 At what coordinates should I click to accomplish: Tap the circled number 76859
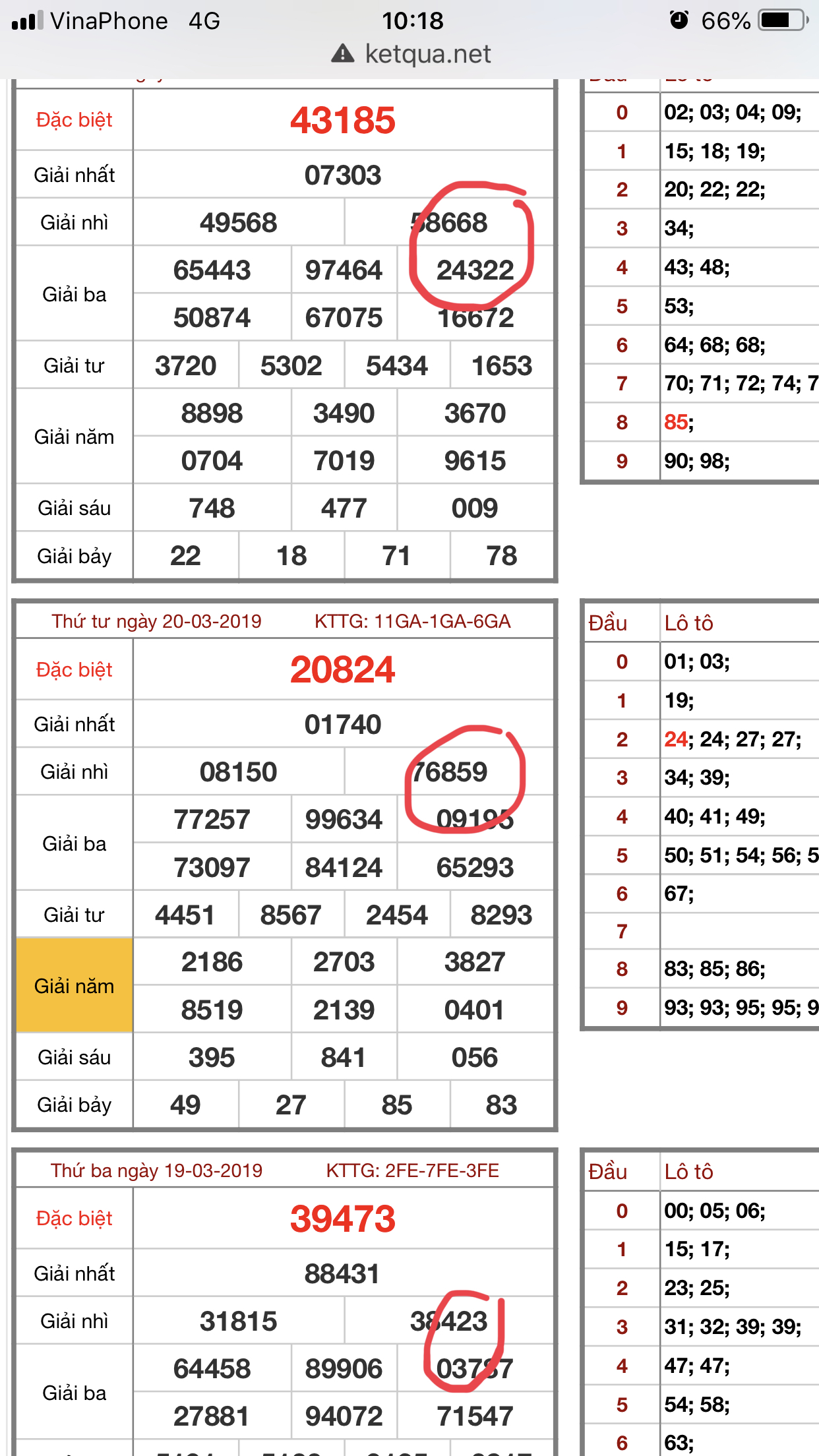(450, 772)
